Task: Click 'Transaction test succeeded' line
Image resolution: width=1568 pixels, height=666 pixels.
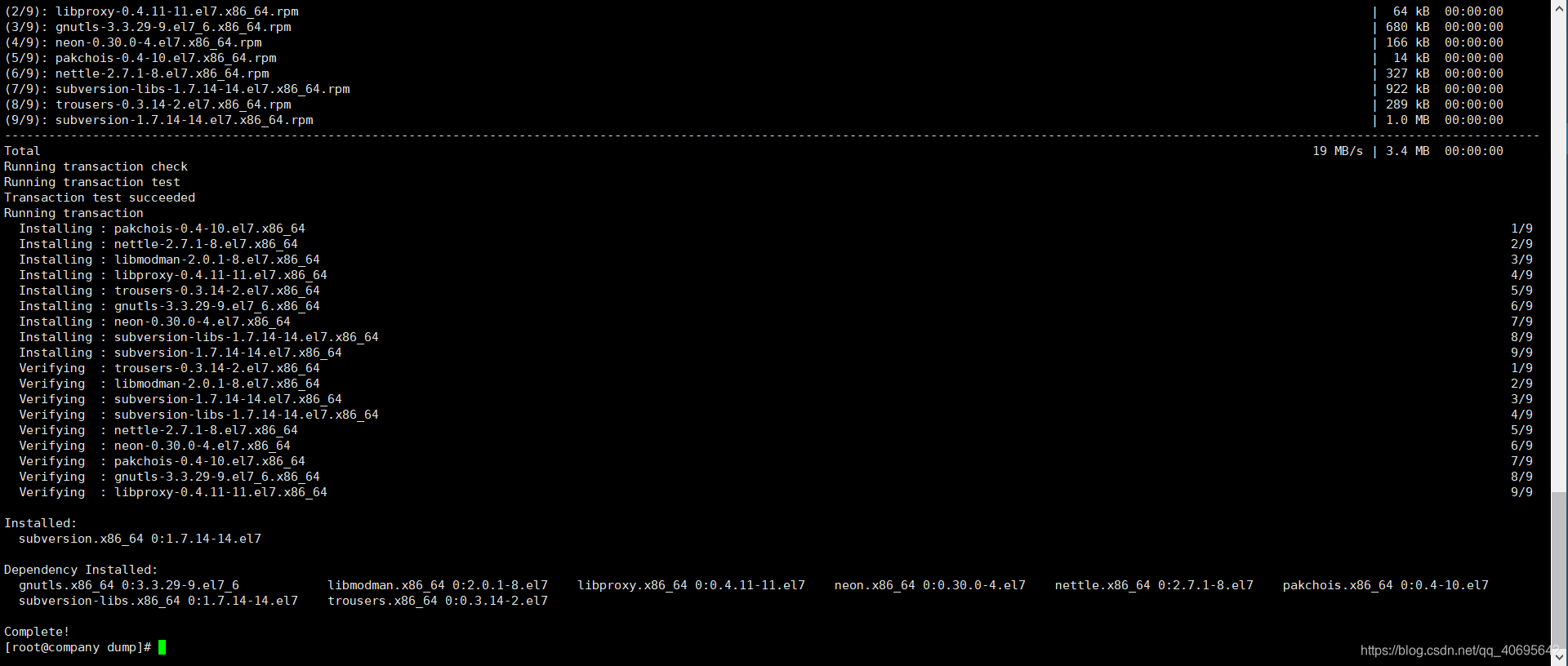Action: coord(100,198)
